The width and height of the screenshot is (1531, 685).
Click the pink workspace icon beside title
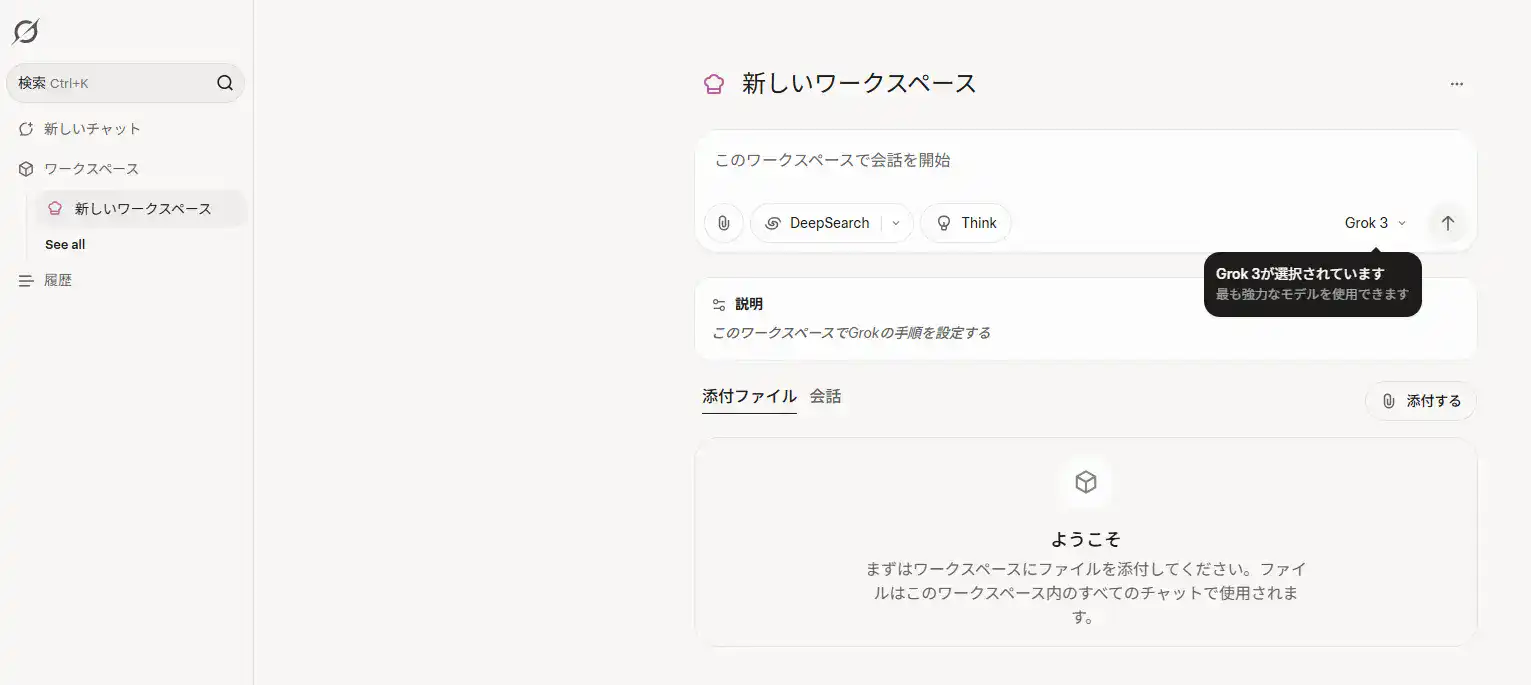713,84
